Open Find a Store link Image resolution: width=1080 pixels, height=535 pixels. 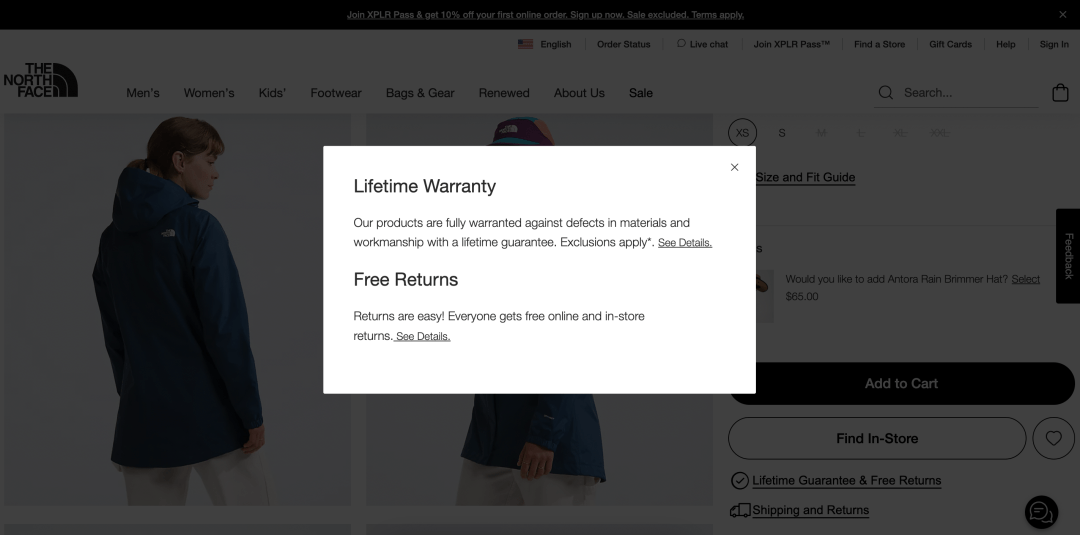pyautogui.click(x=880, y=44)
